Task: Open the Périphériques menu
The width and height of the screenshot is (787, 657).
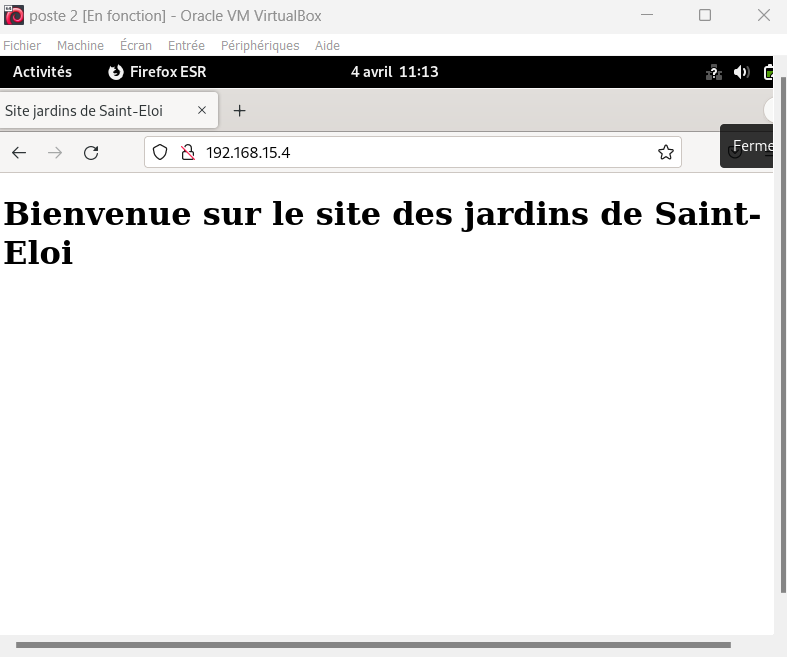Action: coord(260,46)
